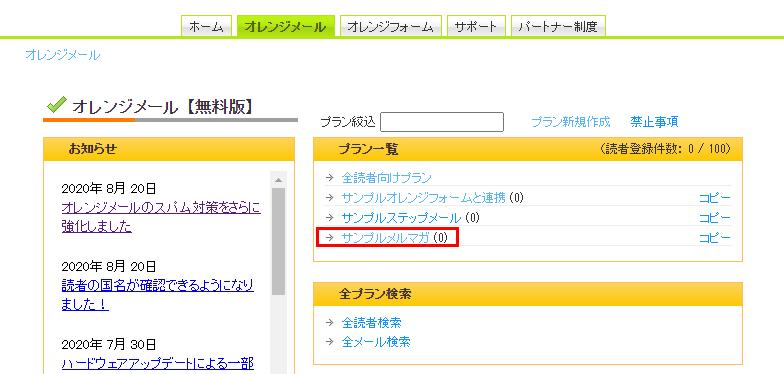784x374 pixels.
Task: Click the プラン新規作成 link
Action: coord(570,122)
